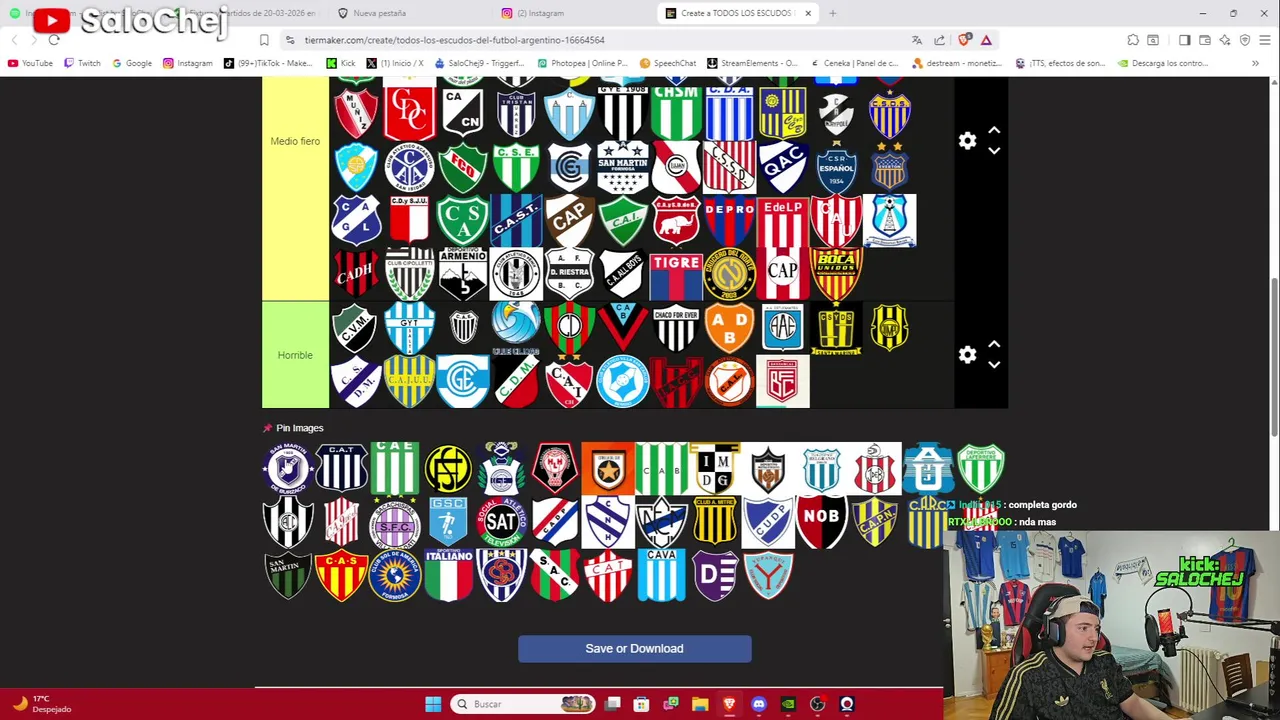Select the D. RIESTRA crest

point(569,275)
